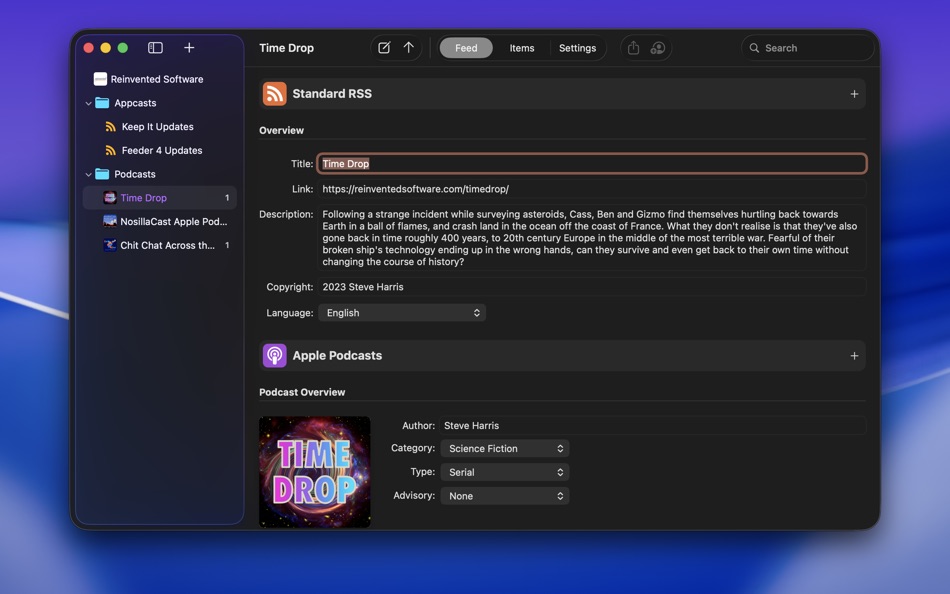The height and width of the screenshot is (594, 950).
Task: Click the Link field with reinventedsoftware URL
Action: (592, 189)
